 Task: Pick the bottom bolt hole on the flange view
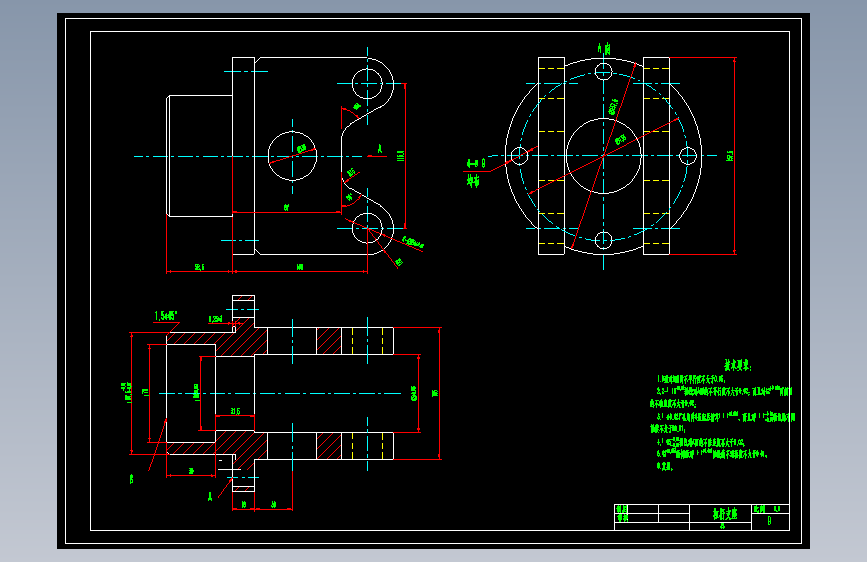click(603, 240)
